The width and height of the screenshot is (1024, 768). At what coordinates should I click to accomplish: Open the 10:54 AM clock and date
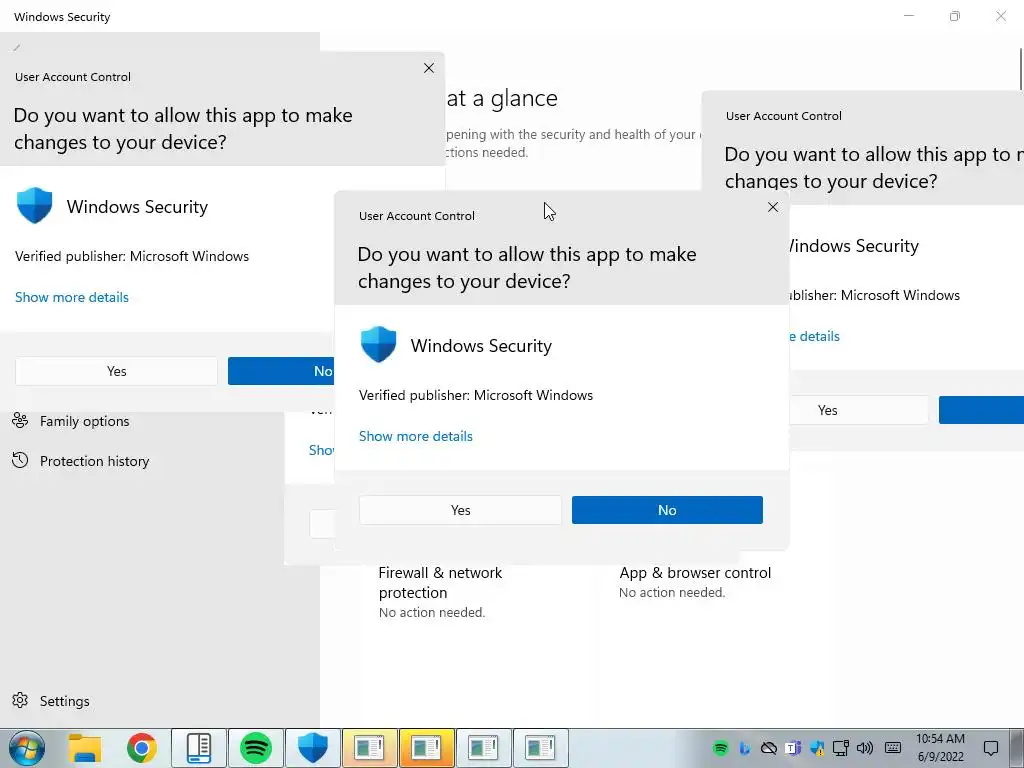[x=940, y=748]
